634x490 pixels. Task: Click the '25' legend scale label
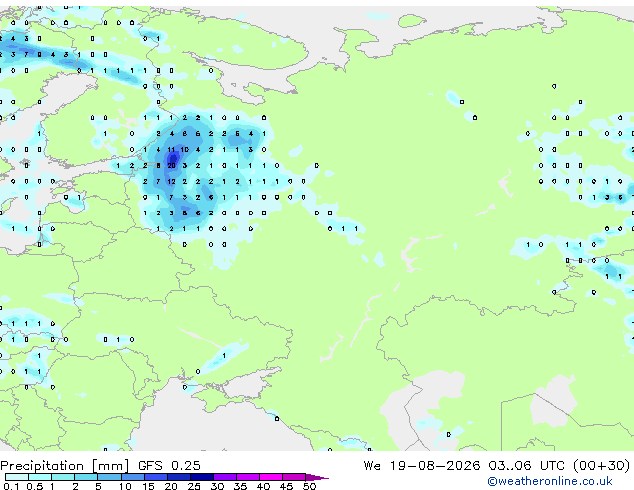[x=194, y=486]
